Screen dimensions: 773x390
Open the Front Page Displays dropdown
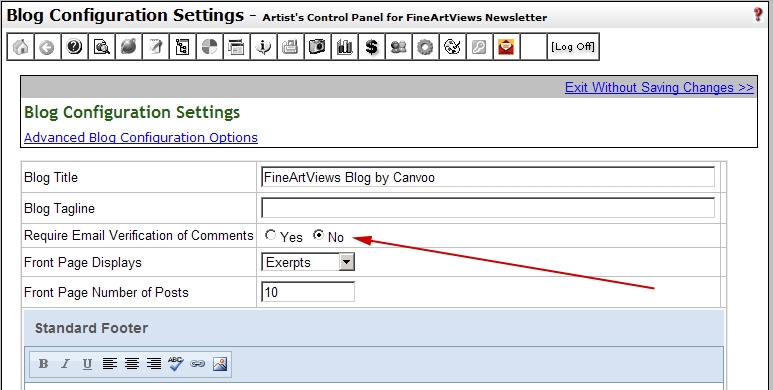click(x=308, y=262)
